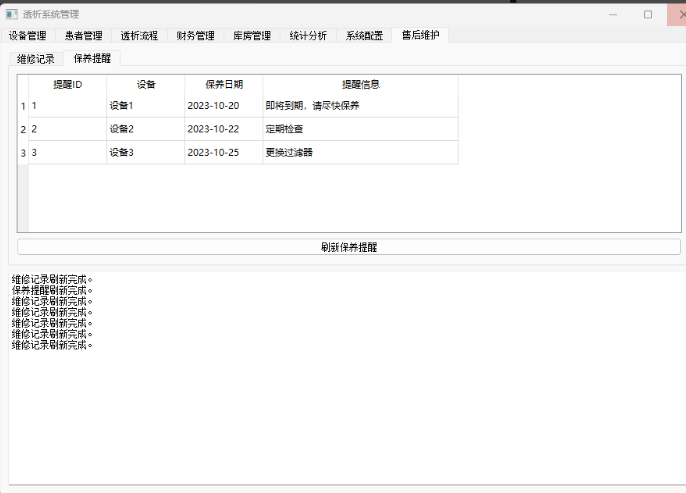Open the 透析流程 tab
The image size is (686, 493).
tap(139, 35)
